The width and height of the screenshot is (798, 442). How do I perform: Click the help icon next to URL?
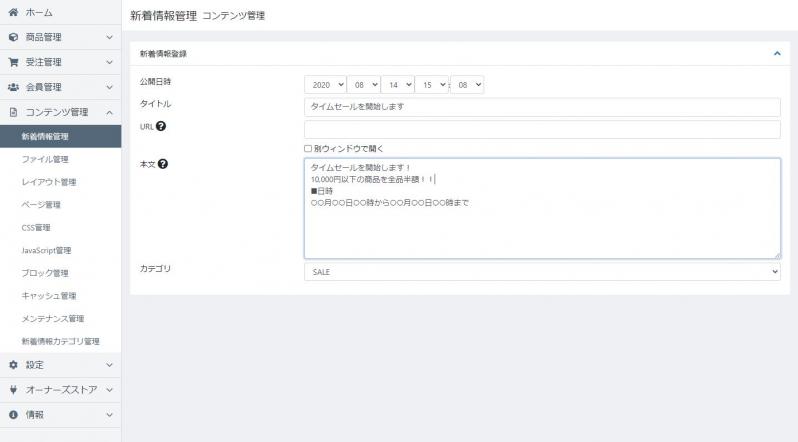click(x=161, y=126)
